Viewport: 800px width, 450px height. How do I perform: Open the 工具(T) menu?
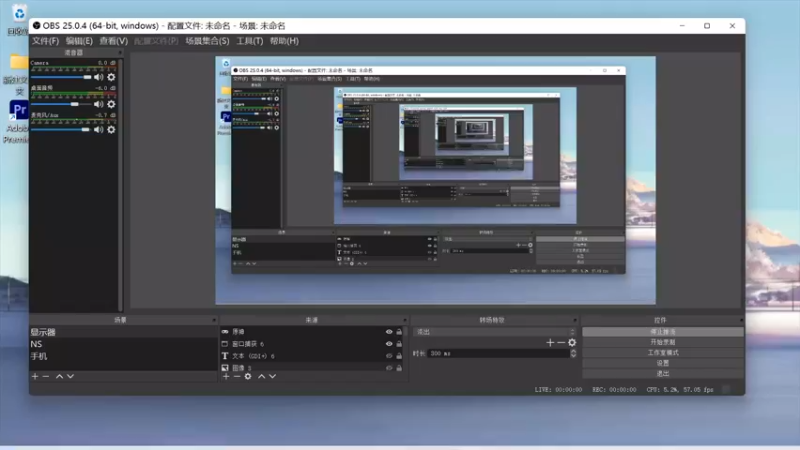pyautogui.click(x=249, y=41)
